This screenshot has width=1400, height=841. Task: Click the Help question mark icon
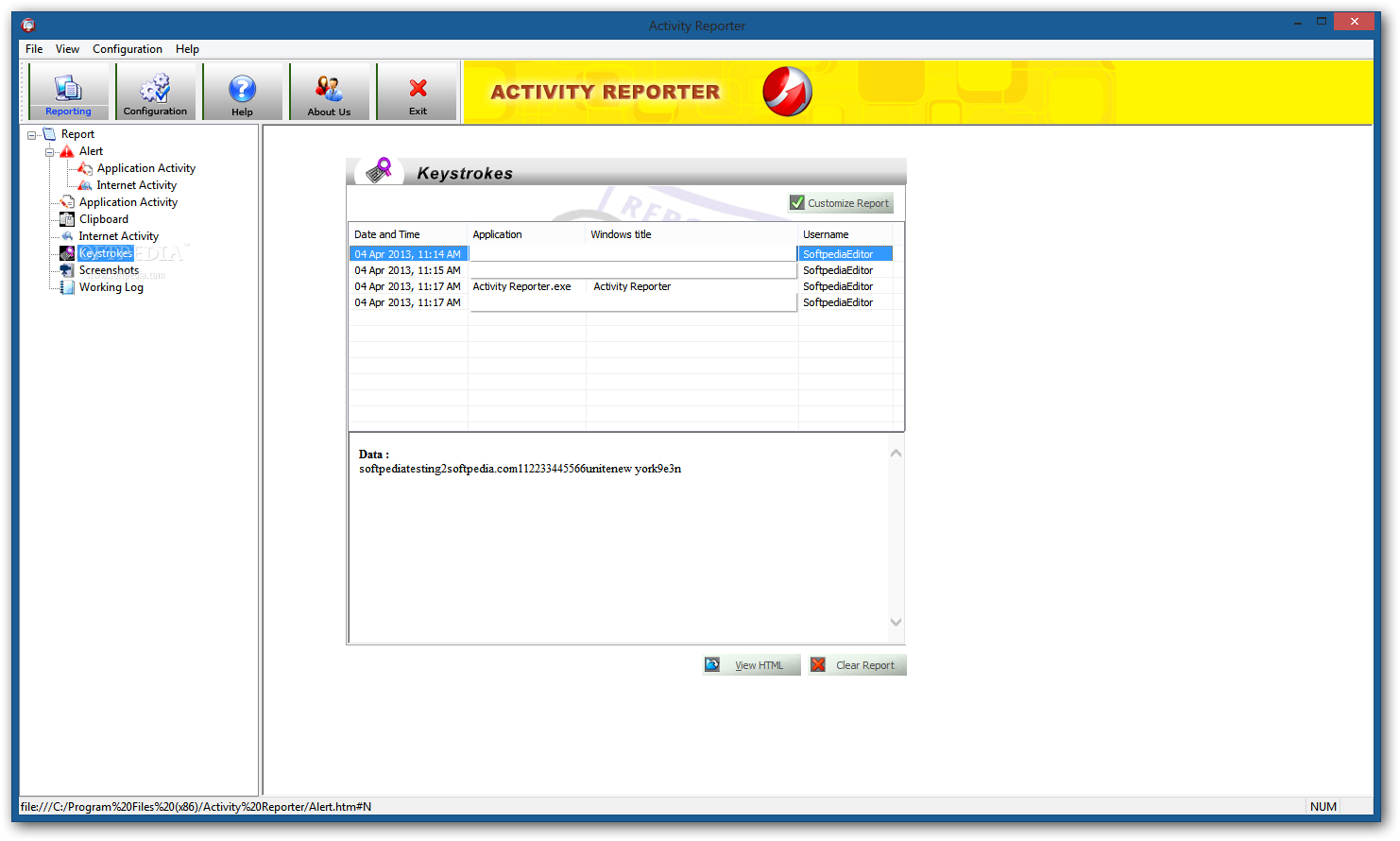[x=242, y=89]
